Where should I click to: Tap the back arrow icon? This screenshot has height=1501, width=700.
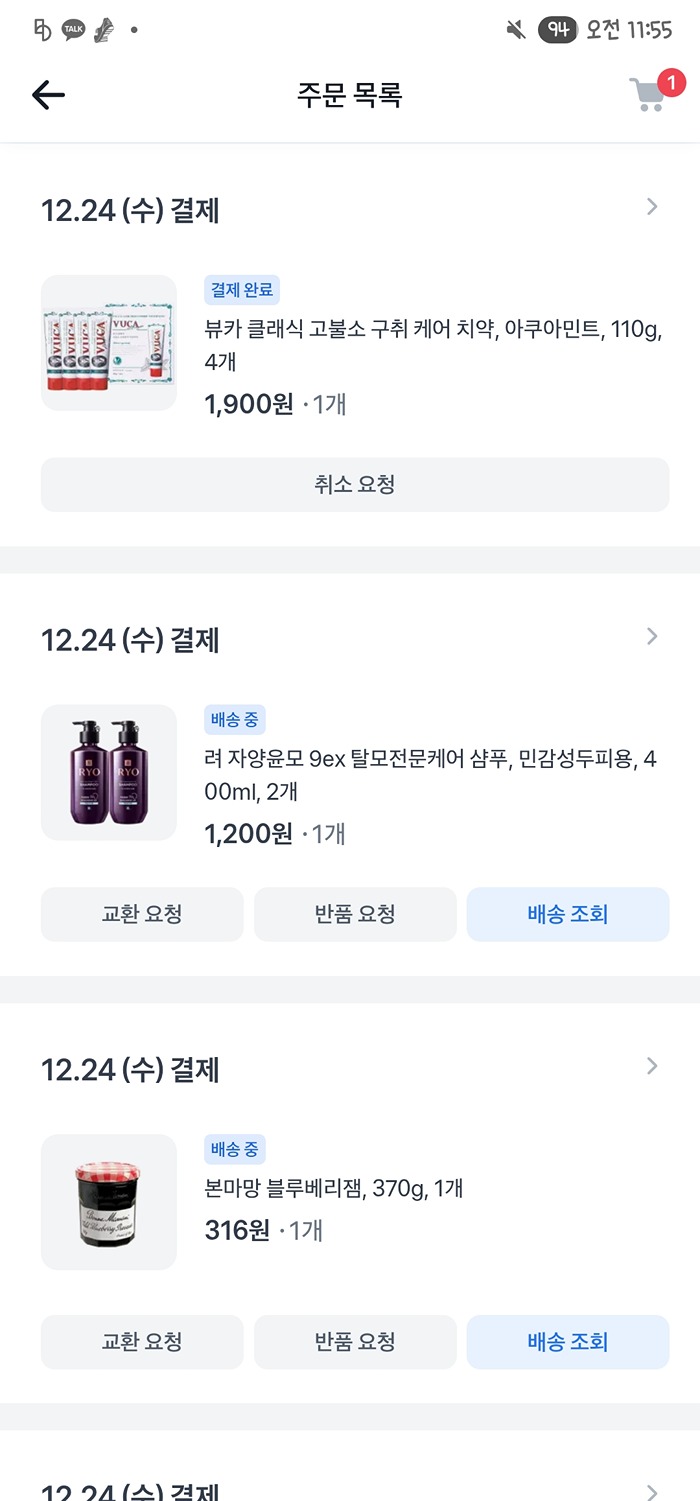click(x=48, y=95)
